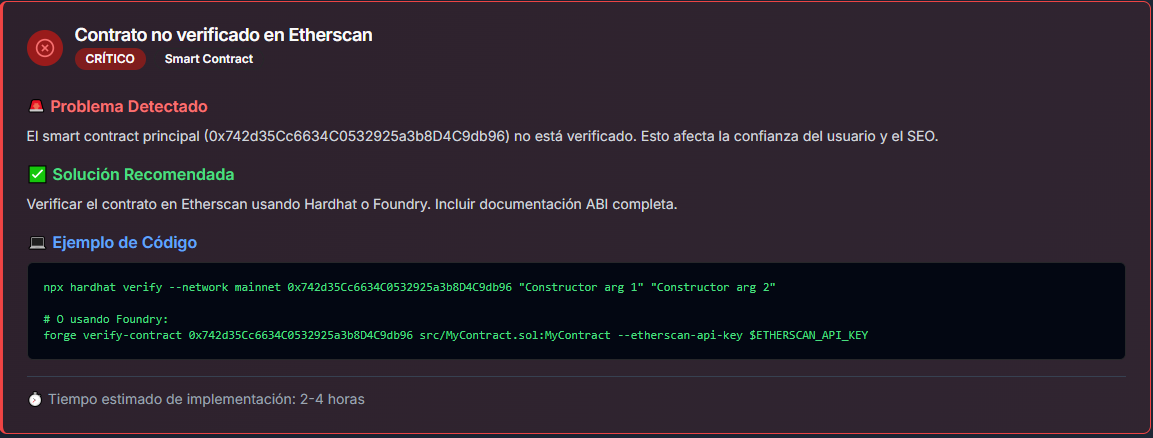1153x438 pixels.
Task: Click the CRÍTICO severity badge
Action: (110, 59)
